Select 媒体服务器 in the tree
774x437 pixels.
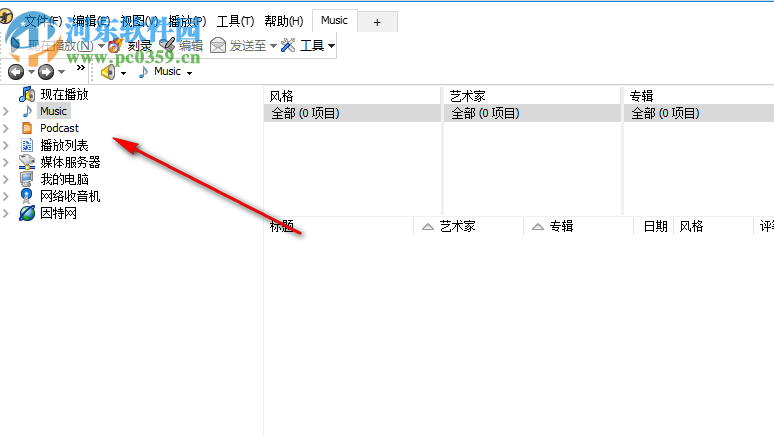pyautogui.click(x=70, y=162)
